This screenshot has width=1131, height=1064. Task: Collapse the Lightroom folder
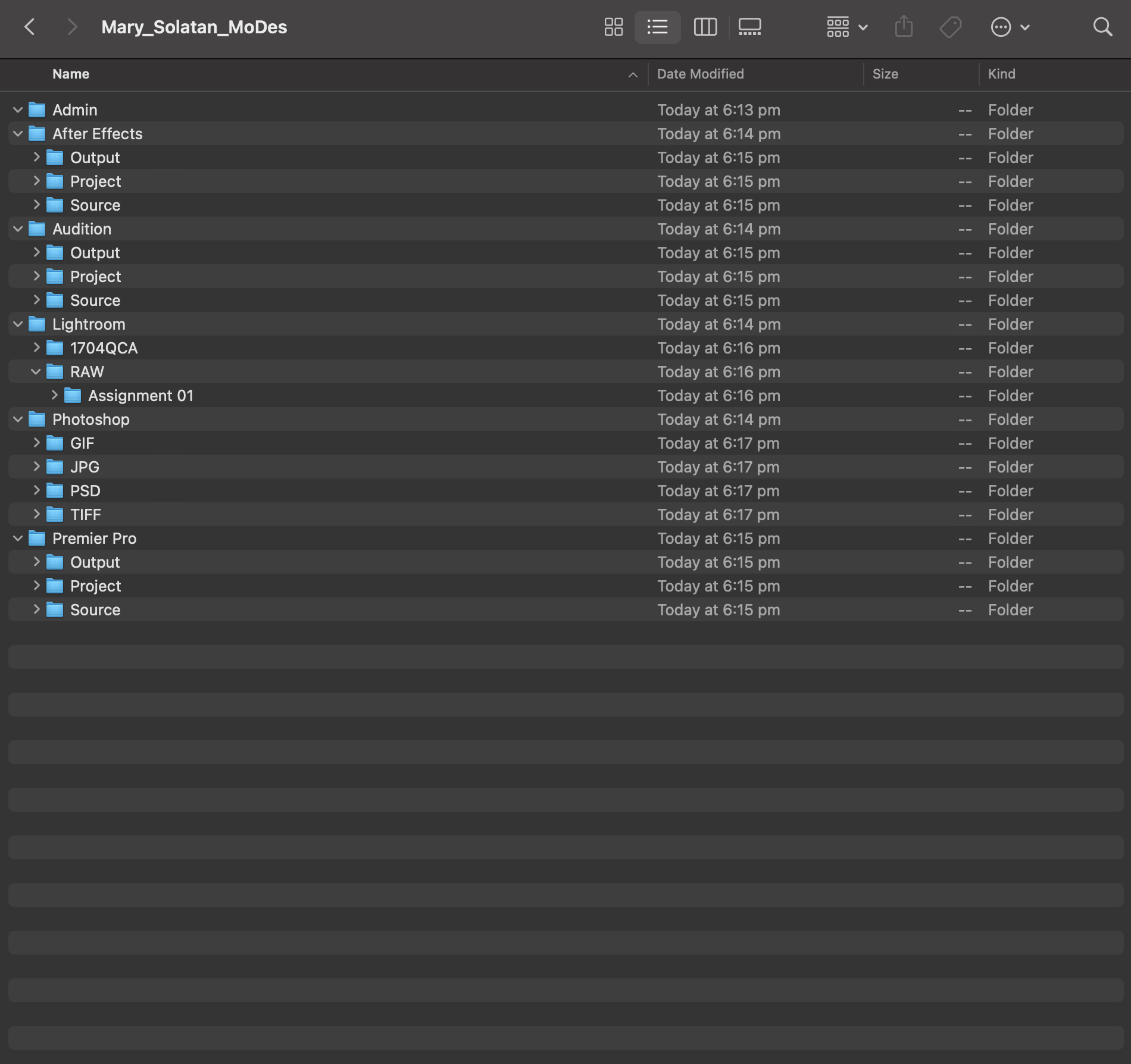pos(18,324)
